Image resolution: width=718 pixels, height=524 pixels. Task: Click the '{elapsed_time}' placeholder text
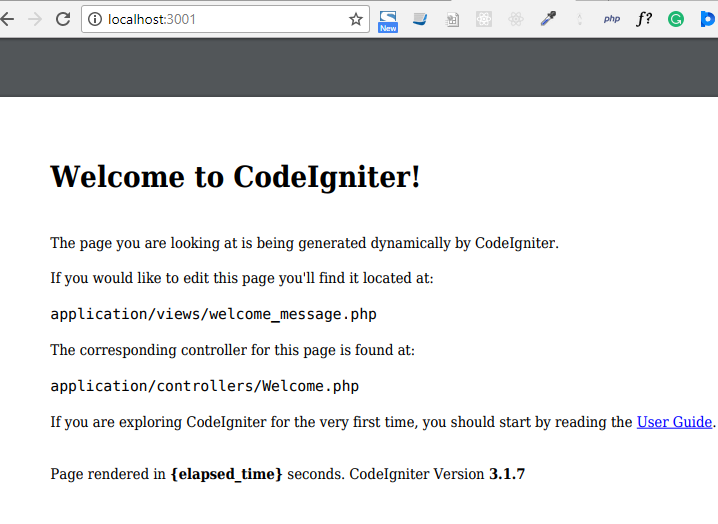(226, 474)
